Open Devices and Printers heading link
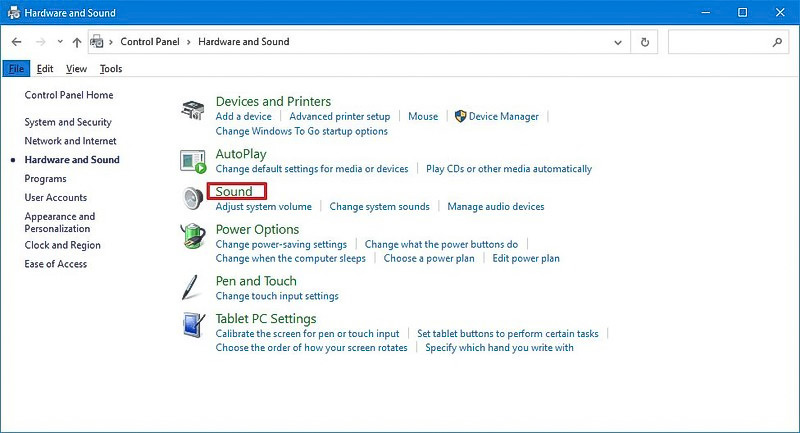This screenshot has height=433, width=800. pyautogui.click(x=273, y=101)
